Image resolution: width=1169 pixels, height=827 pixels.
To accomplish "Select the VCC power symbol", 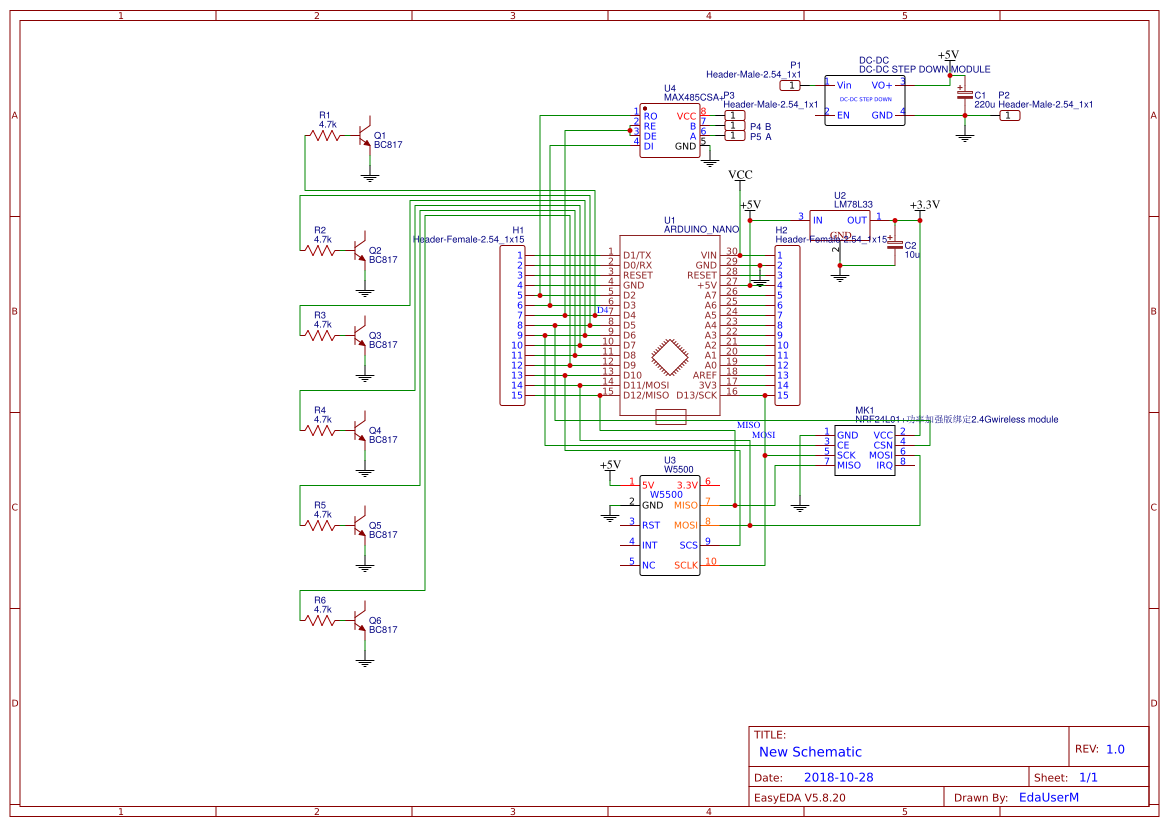I will (x=740, y=175).
